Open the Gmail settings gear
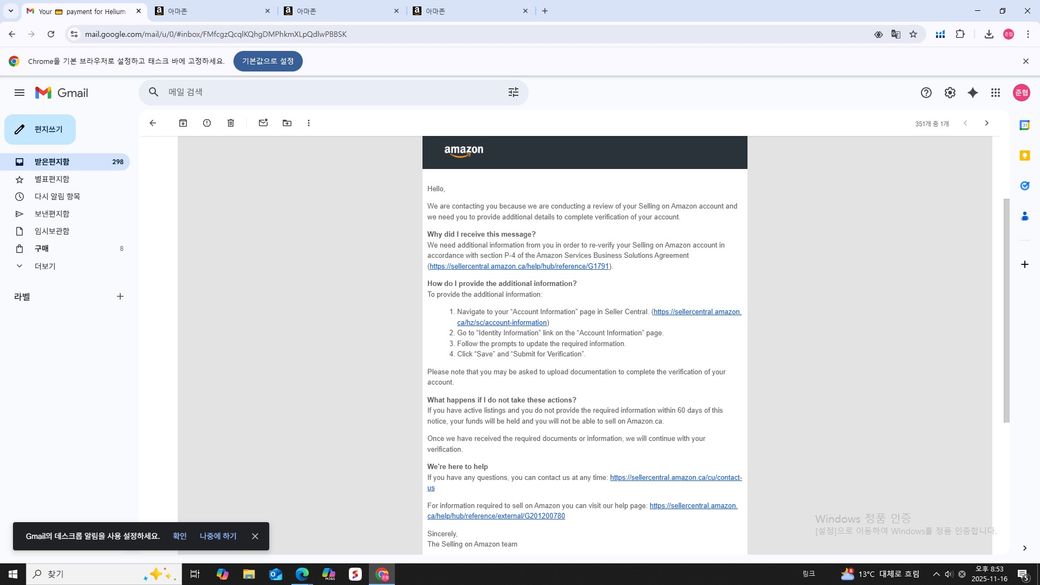This screenshot has width=1040, height=585. (x=949, y=92)
